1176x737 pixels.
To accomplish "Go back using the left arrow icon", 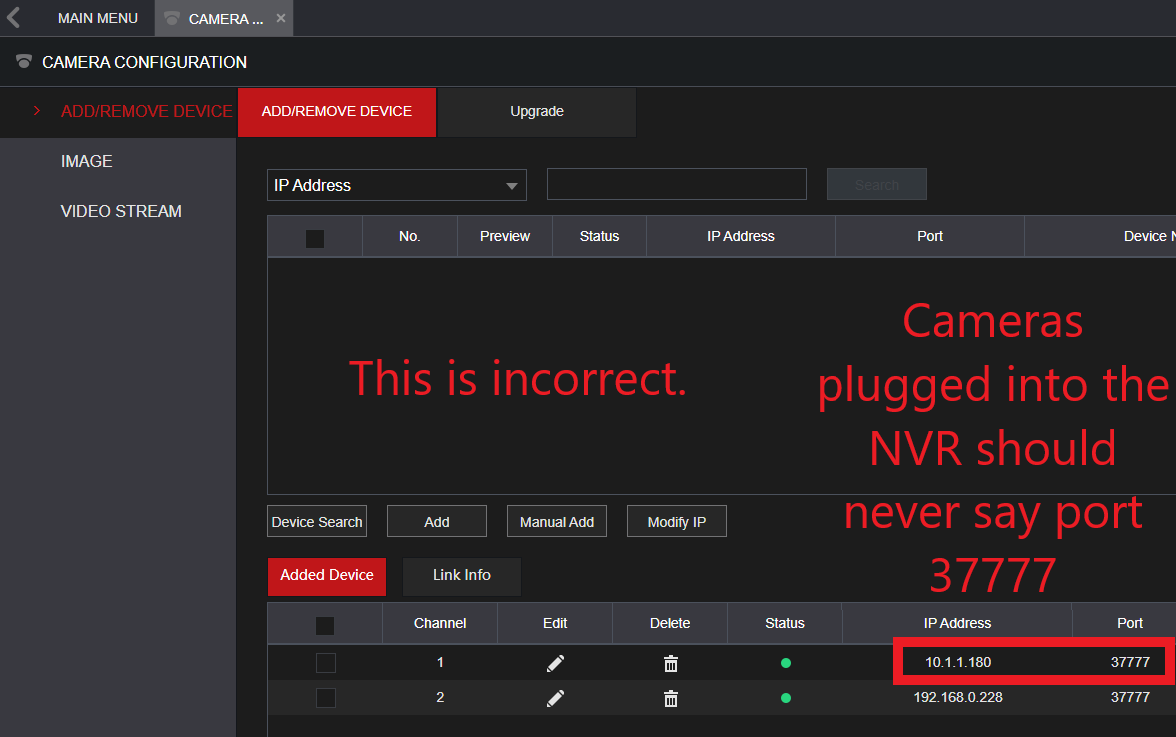I will tap(14, 17).
